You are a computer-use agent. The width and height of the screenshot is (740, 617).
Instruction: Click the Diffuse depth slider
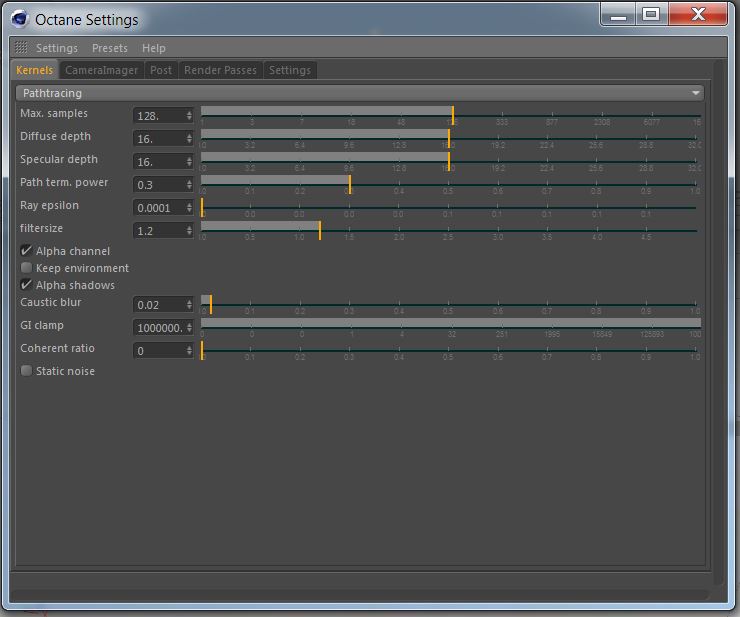point(451,139)
